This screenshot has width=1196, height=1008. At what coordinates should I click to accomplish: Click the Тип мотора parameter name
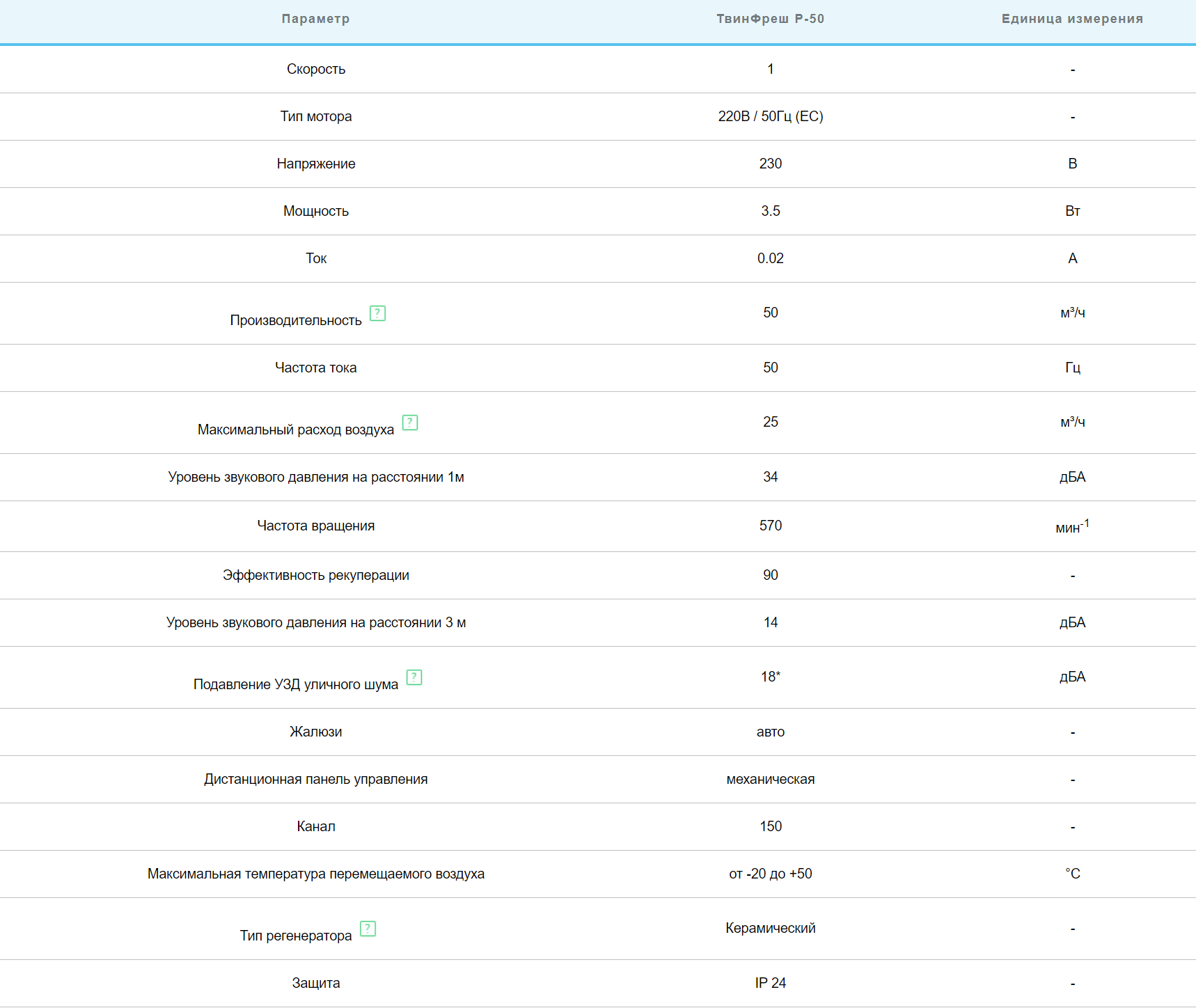[x=316, y=116]
